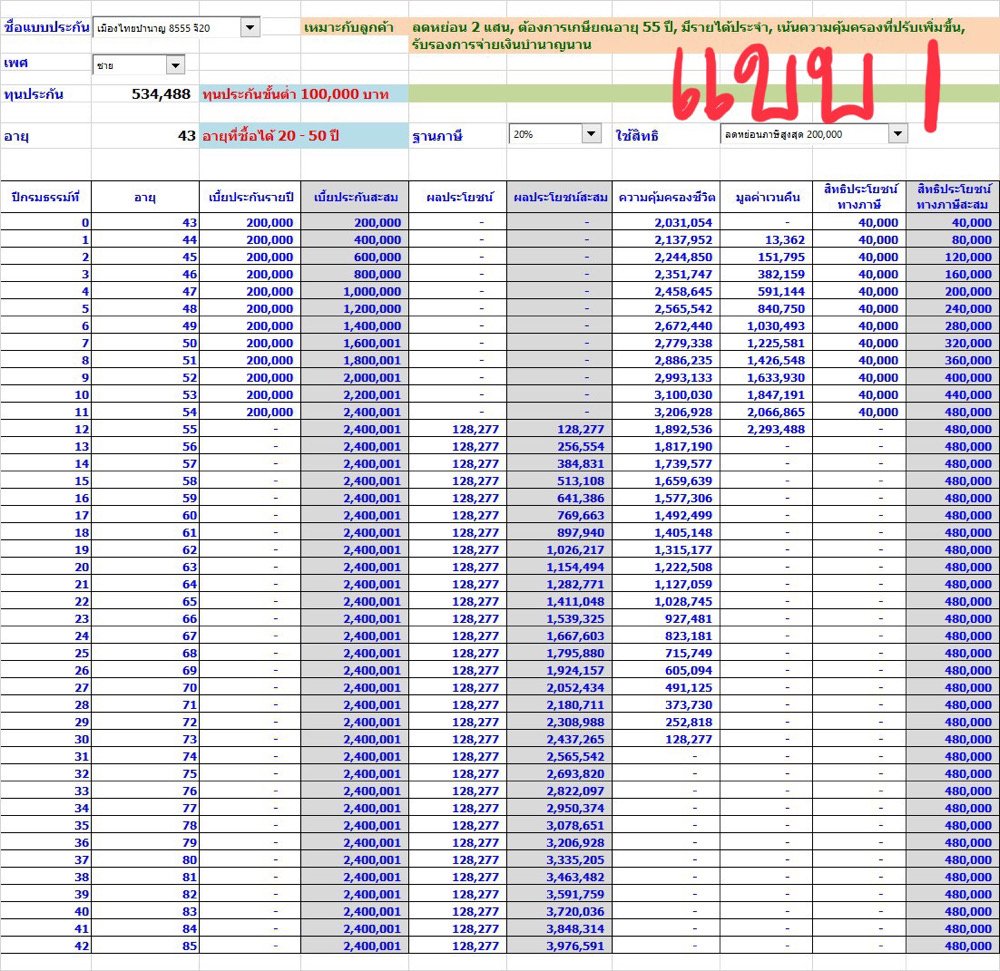Select the ความคุ้มครองชีวิต column header

click(666, 197)
